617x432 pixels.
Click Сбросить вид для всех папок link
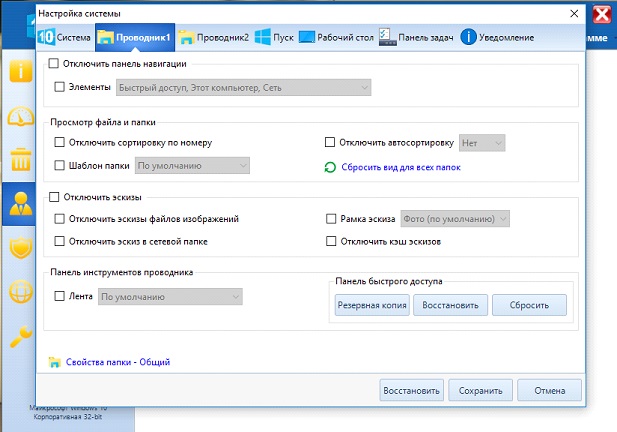[x=401, y=167]
